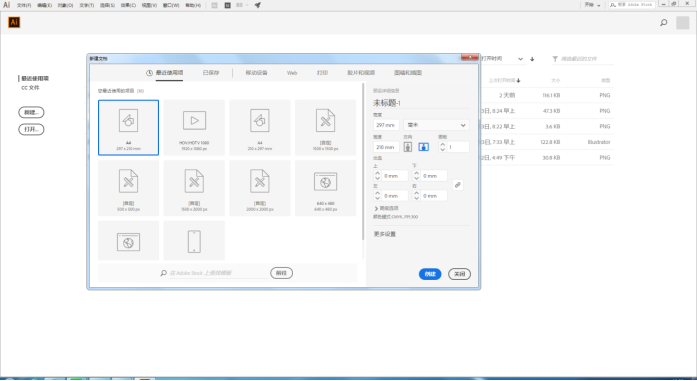Click the 打开 open button on start screen
This screenshot has width=697, height=381.
coord(31,129)
